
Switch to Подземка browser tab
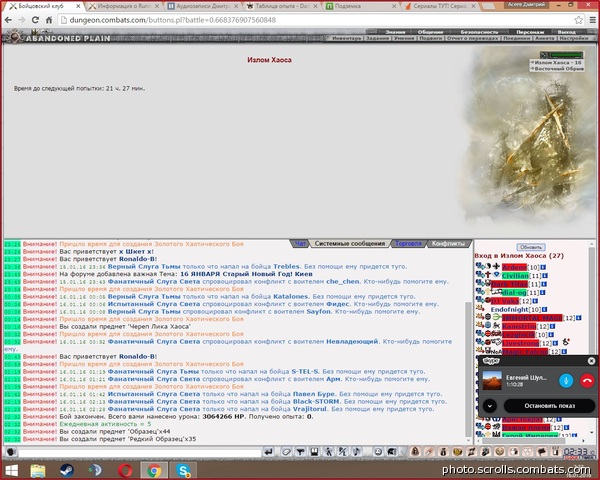[360, 6]
